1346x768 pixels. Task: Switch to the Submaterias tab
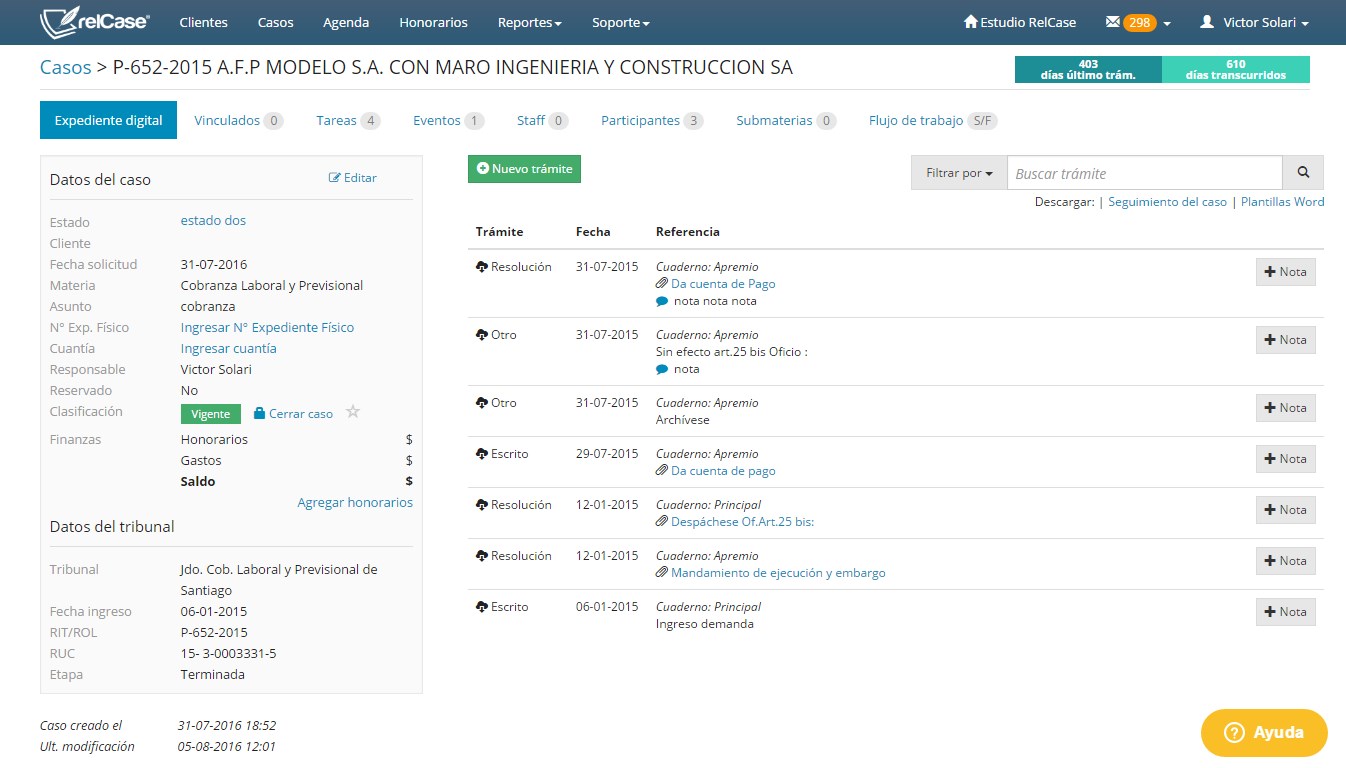786,120
